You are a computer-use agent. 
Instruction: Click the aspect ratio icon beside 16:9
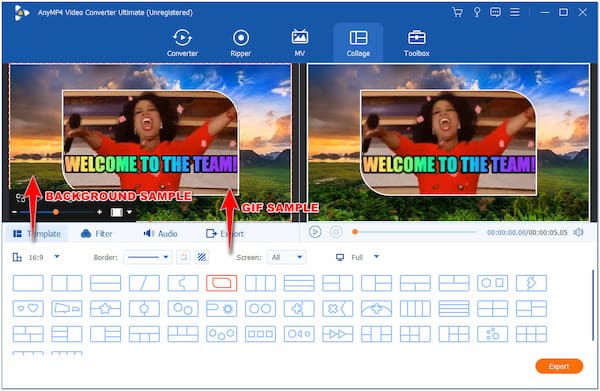point(17,257)
